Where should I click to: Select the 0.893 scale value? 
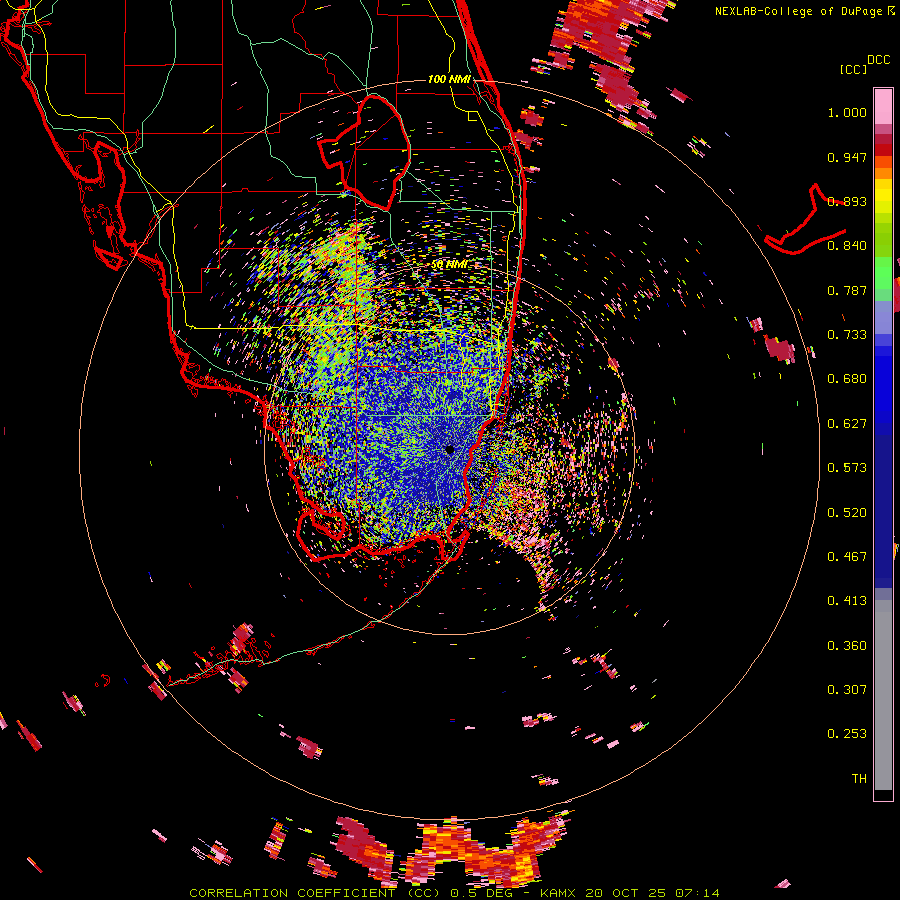click(x=847, y=201)
